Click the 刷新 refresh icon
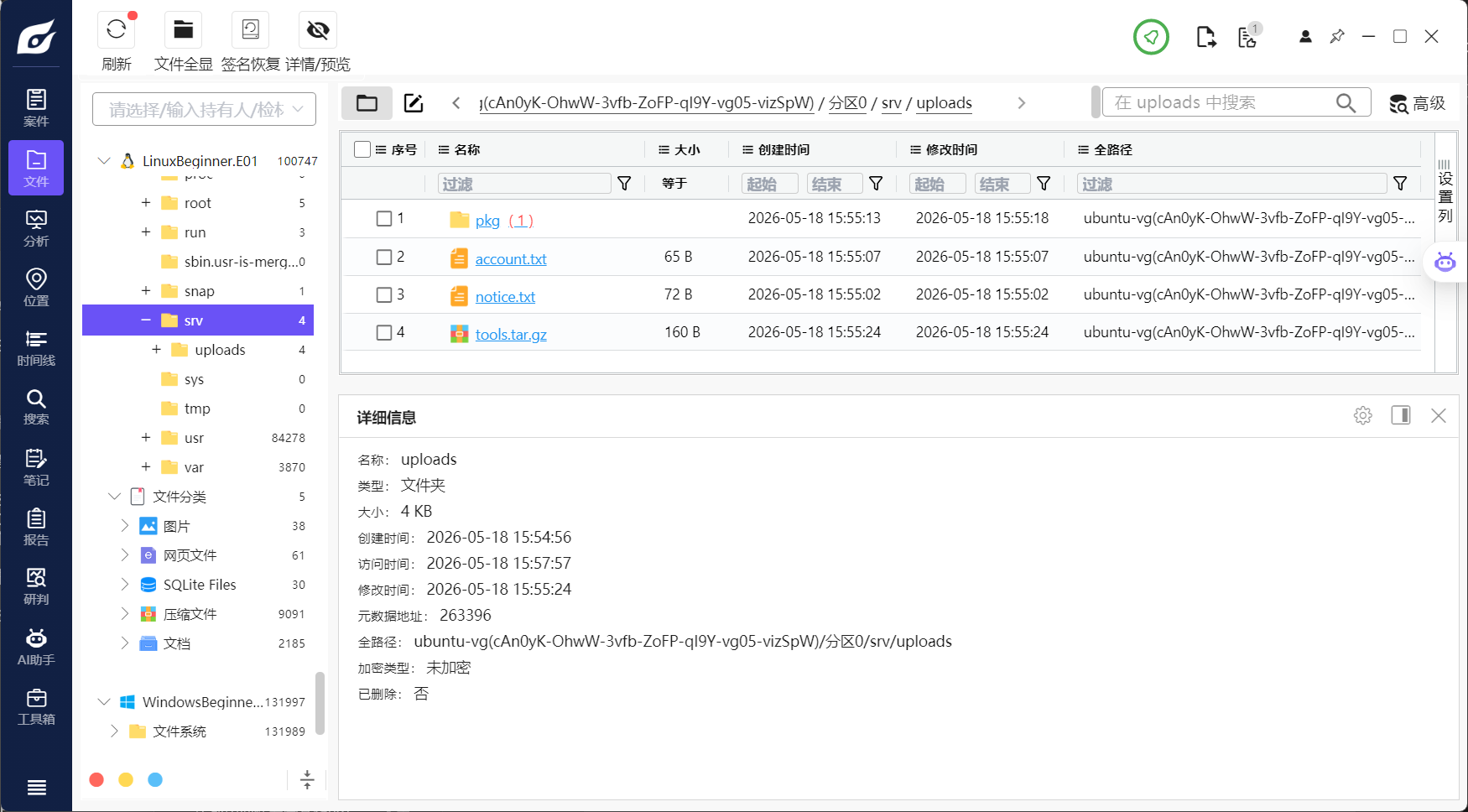 tap(117, 29)
